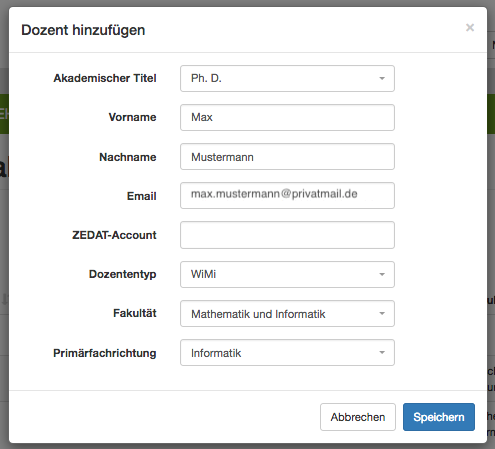
Task: Click into the Nachname text field
Action: 287,157
